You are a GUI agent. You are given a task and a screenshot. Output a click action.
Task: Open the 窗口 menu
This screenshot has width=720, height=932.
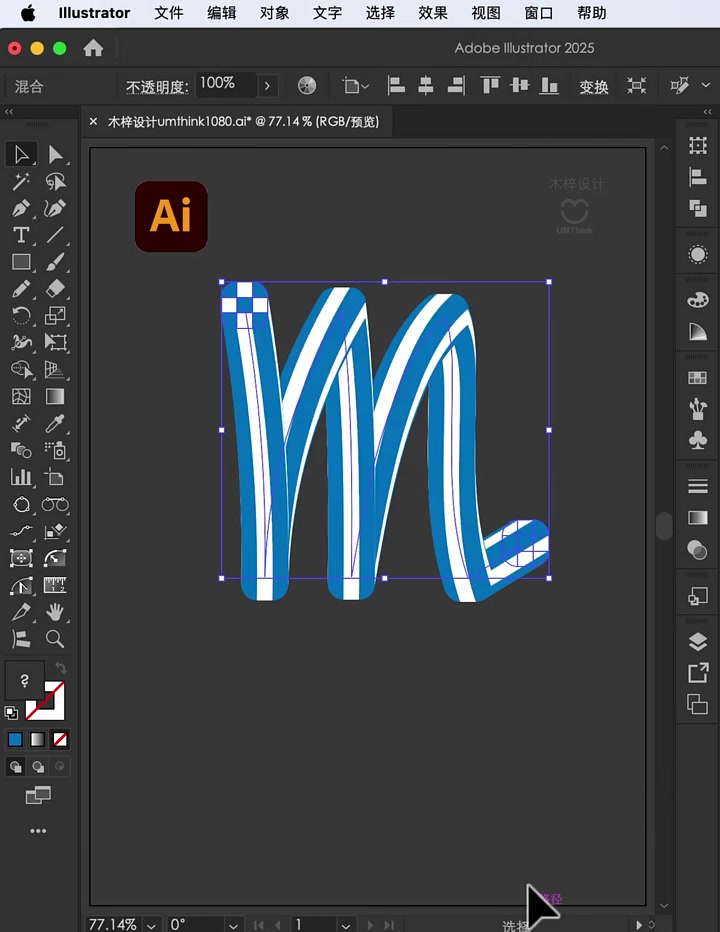(539, 13)
